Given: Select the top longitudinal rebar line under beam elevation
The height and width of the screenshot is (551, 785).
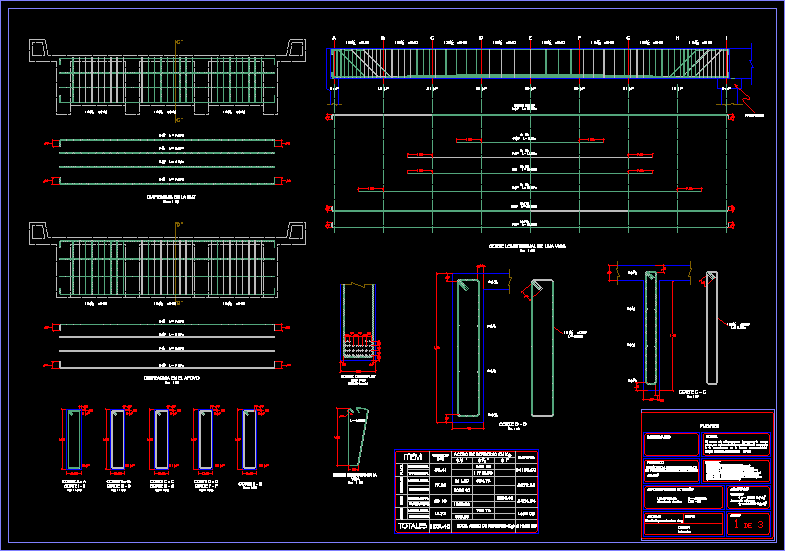Looking at the screenshot, I should pos(530,115).
